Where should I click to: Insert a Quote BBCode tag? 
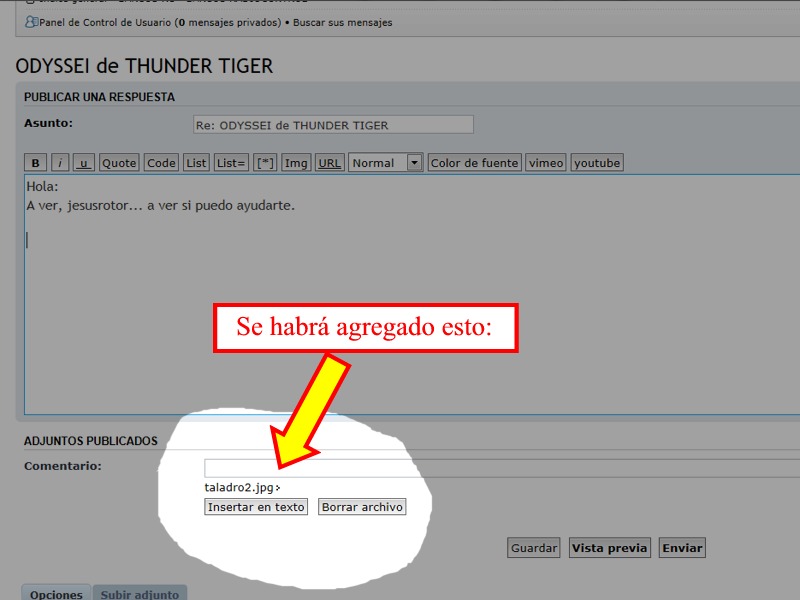click(119, 163)
